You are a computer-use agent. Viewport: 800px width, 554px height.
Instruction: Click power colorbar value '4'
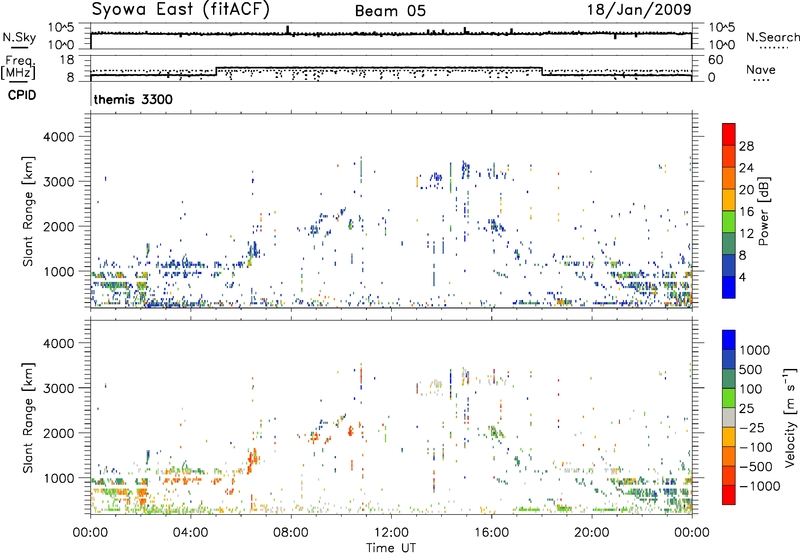click(742, 278)
